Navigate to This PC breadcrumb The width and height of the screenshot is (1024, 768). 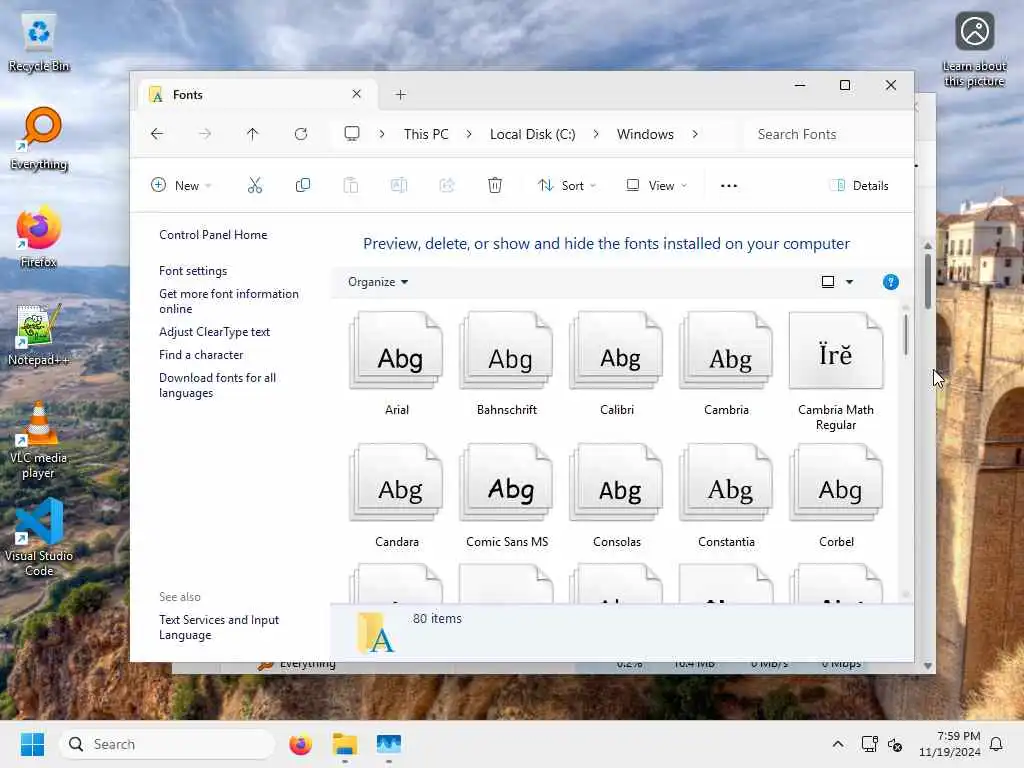pos(426,134)
